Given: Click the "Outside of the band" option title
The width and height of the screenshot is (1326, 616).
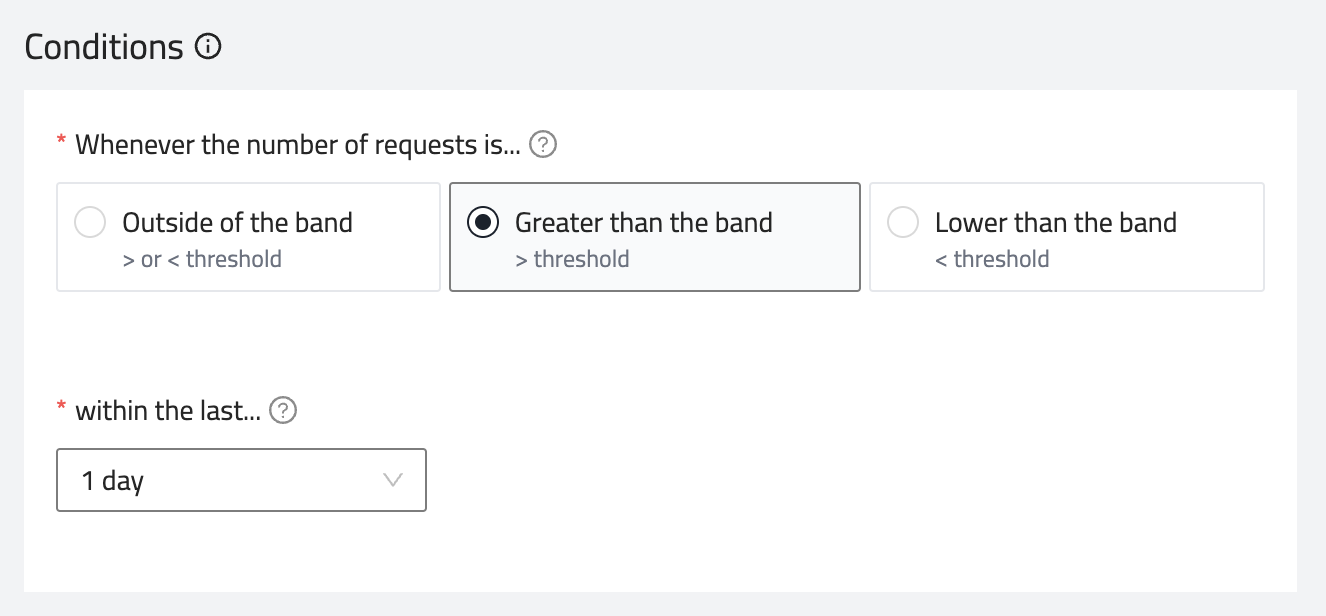Looking at the screenshot, I should point(237,222).
